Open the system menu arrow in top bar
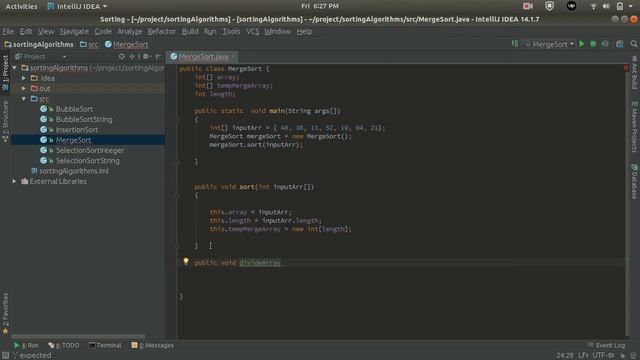Image resolution: width=640 pixels, height=360 pixels. [631, 6]
